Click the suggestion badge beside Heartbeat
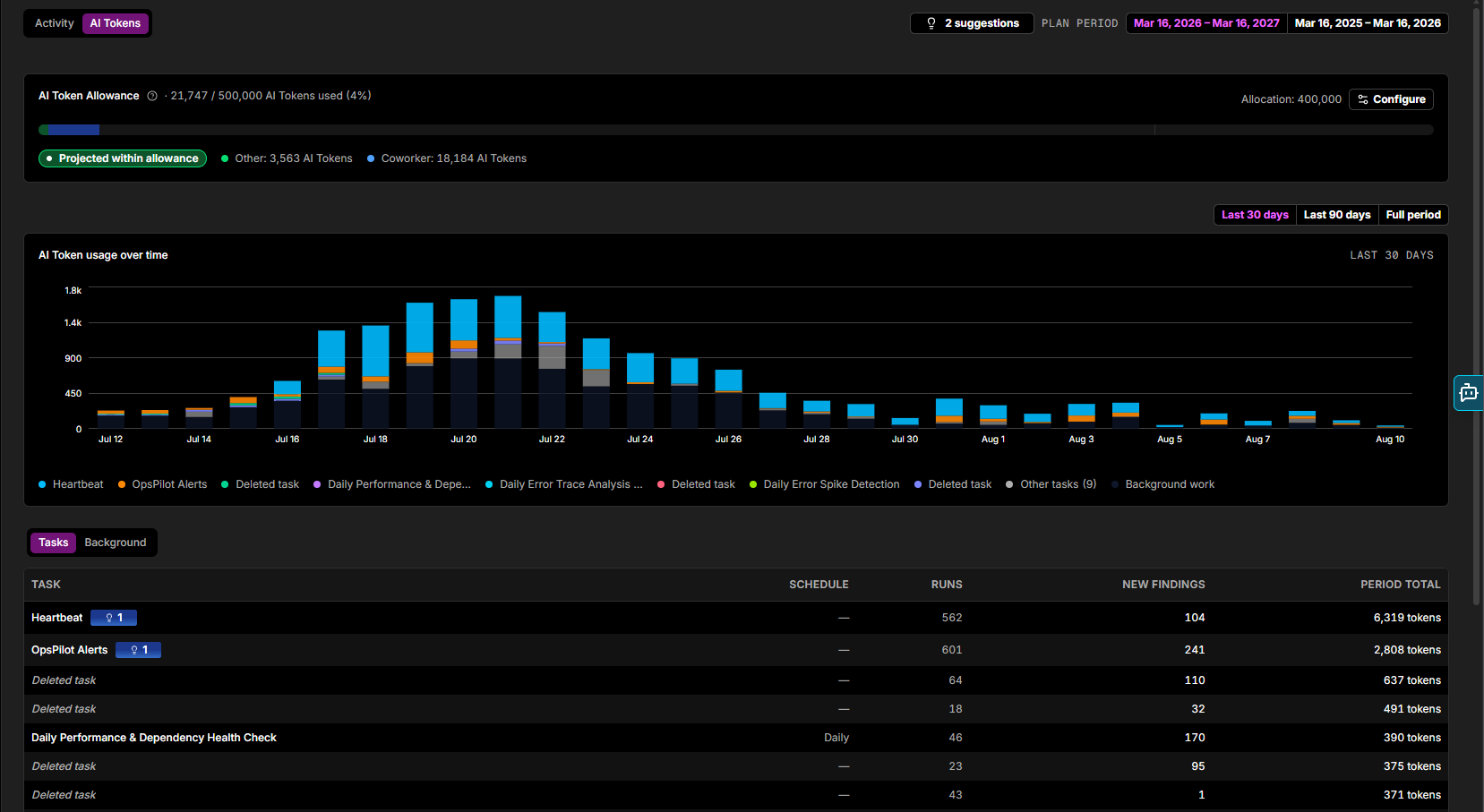Image resolution: width=1484 pixels, height=812 pixels. point(114,618)
